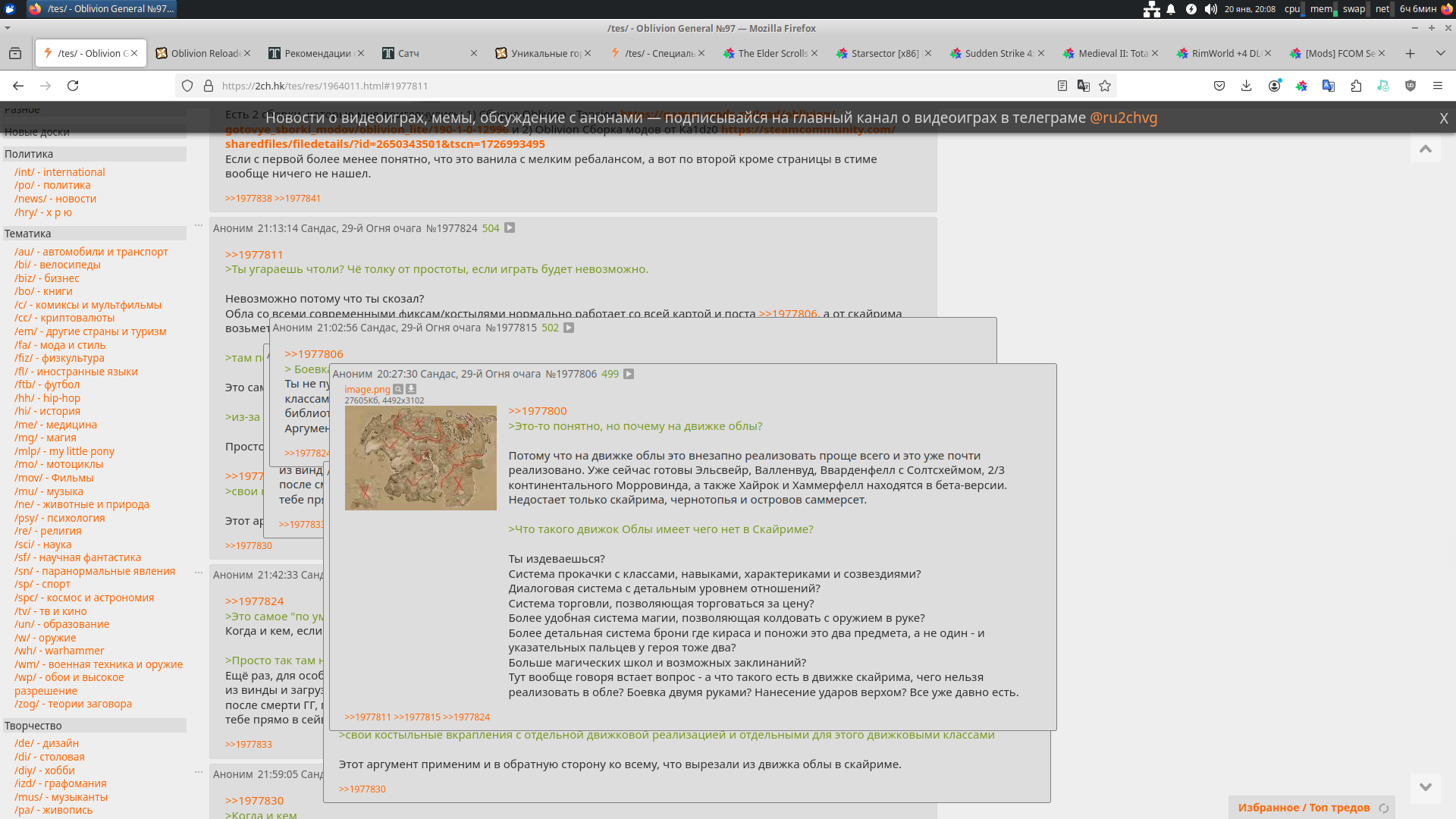Expand the list all tabs chevron
This screenshot has height=819, width=1456.
click(x=1440, y=53)
